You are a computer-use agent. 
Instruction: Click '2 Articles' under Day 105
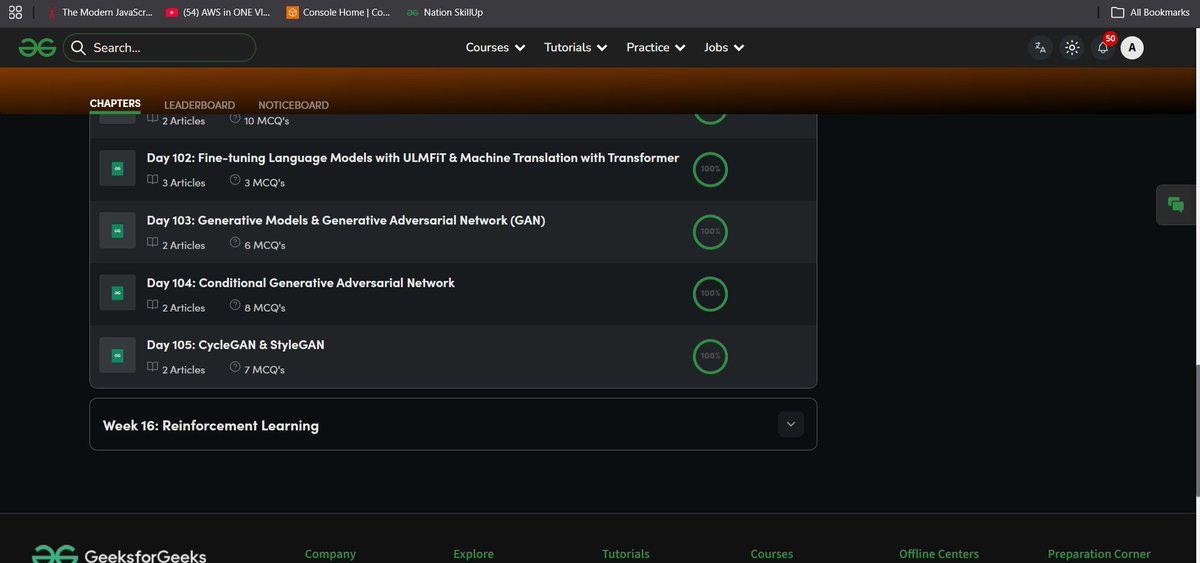[x=183, y=370]
